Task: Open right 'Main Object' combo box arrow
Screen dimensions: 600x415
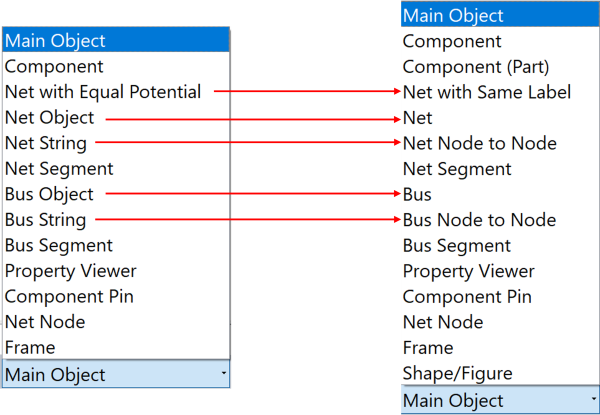Action: click(590, 400)
